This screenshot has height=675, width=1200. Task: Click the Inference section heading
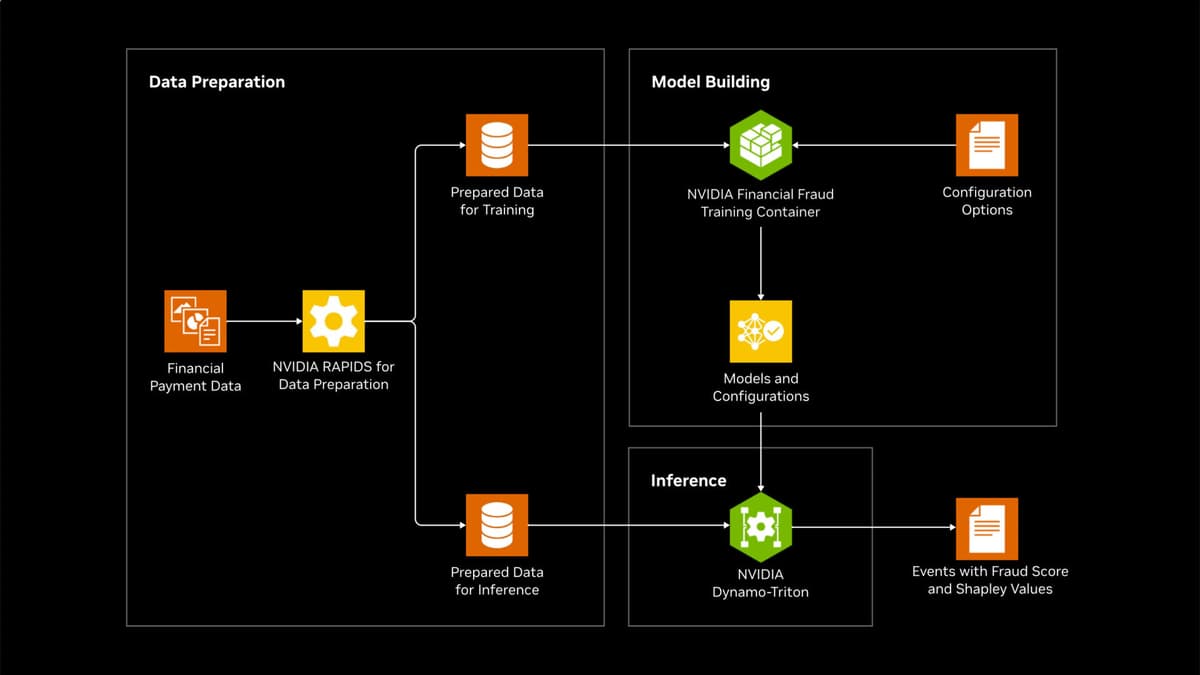tap(688, 481)
